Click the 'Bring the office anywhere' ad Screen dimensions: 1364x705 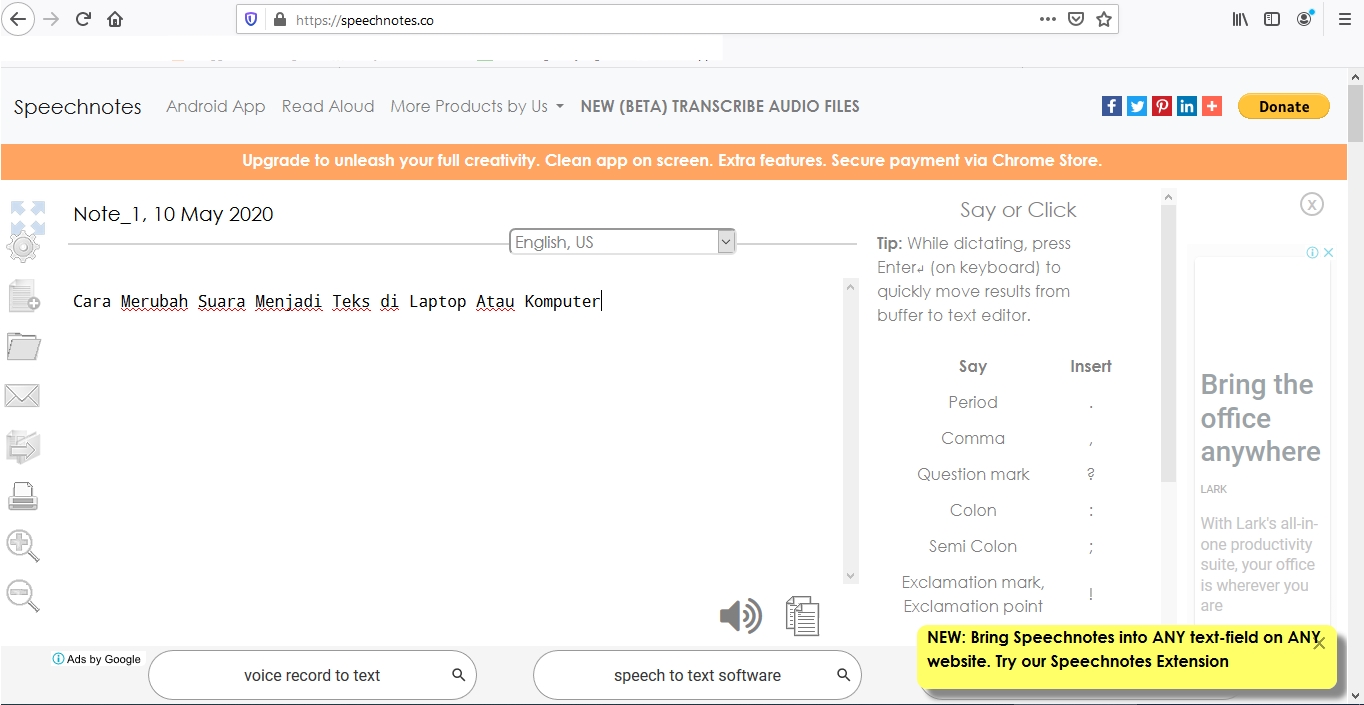point(1260,418)
